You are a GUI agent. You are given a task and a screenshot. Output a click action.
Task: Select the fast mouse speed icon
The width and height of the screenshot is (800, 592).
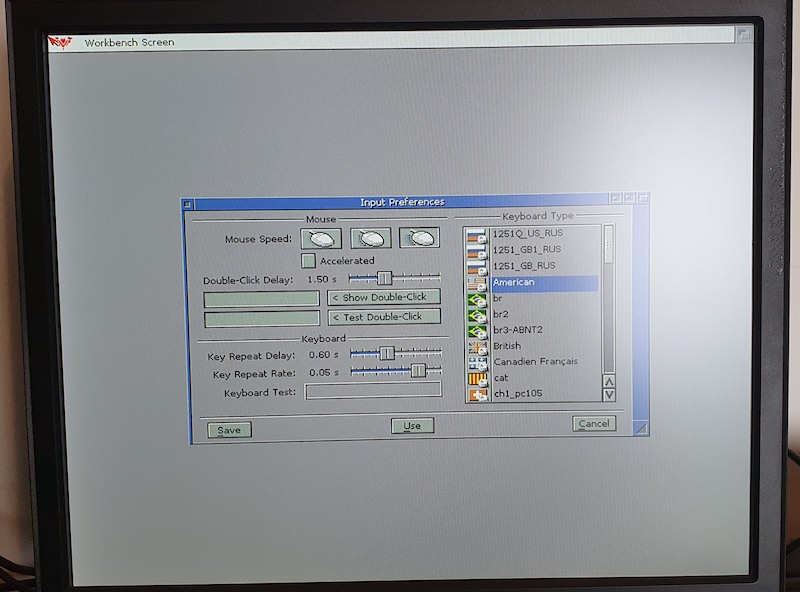pos(420,238)
